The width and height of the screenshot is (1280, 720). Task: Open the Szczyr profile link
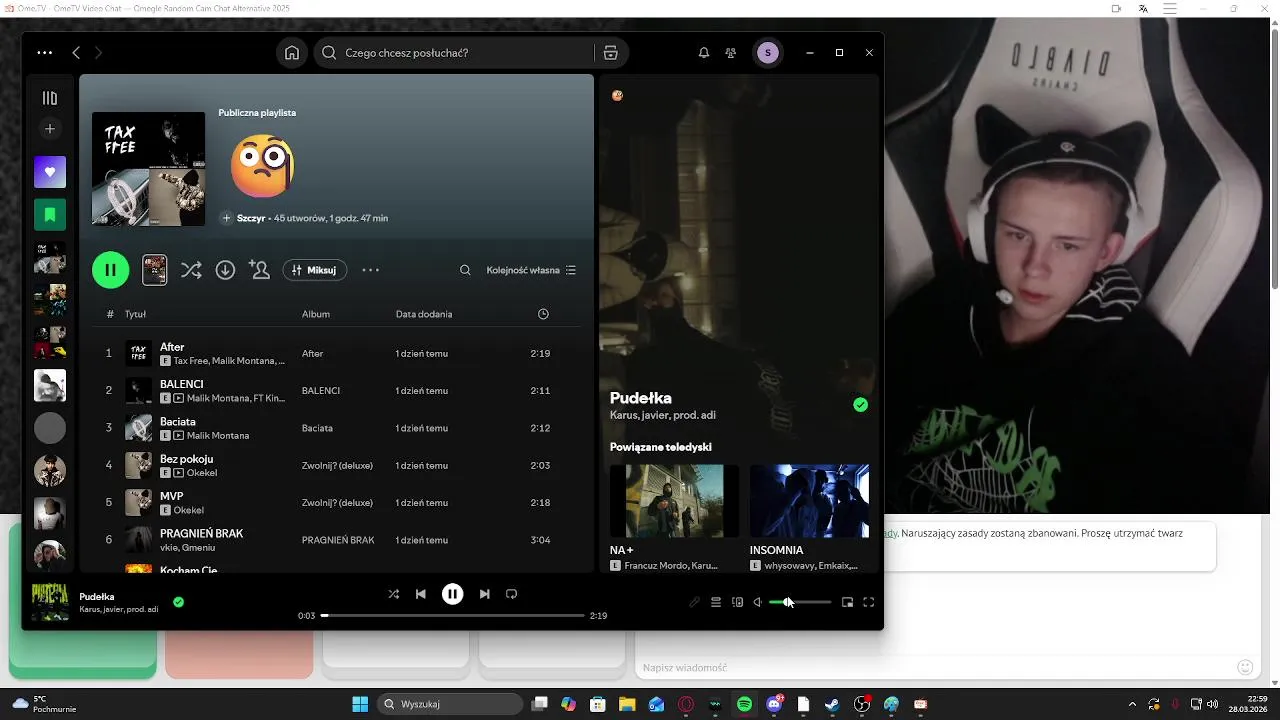point(251,218)
